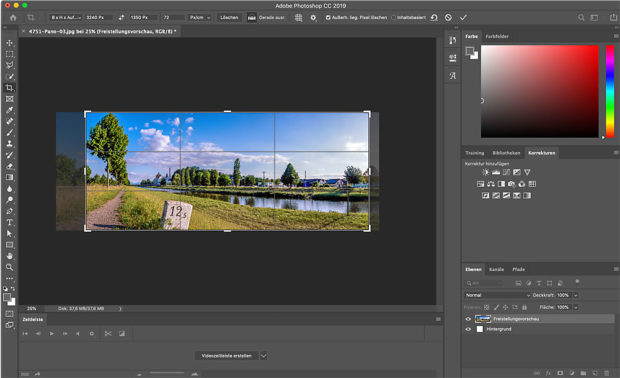This screenshot has width=620, height=378.
Task: Select the 4751-Pano-03.jpg document tab
Action: click(x=101, y=31)
